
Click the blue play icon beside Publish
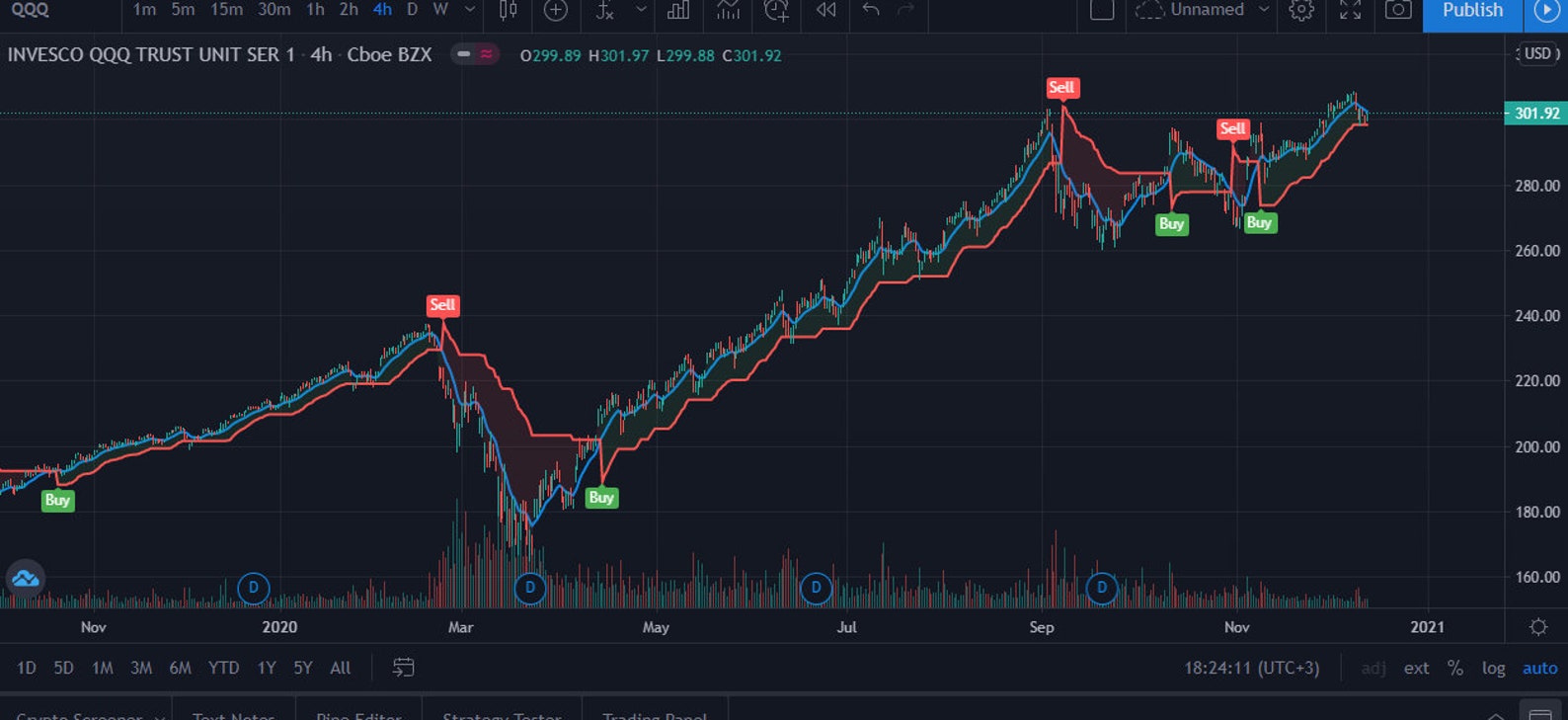point(1545,11)
